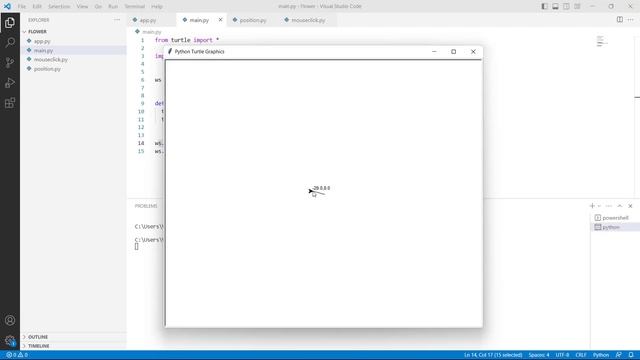Screen dimensions: 640x360
Task: Click the CRLF line ending status entry
Action: tap(581, 355)
